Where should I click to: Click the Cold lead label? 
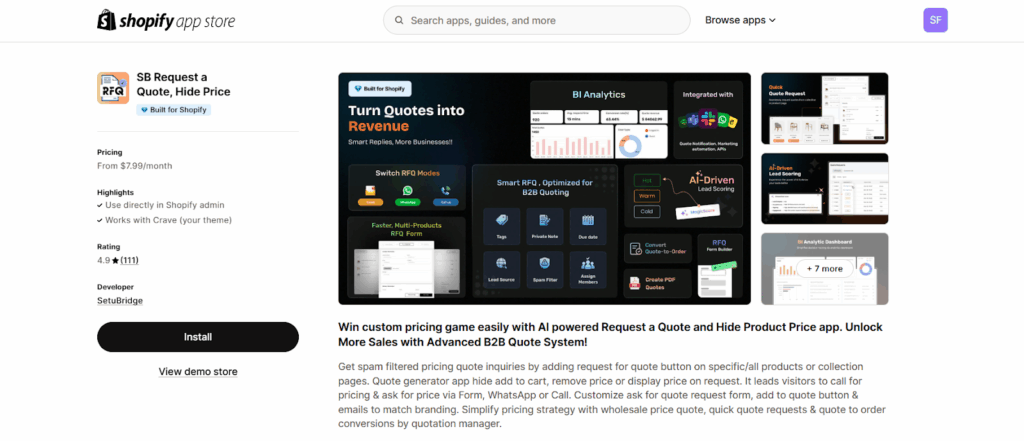coord(647,212)
